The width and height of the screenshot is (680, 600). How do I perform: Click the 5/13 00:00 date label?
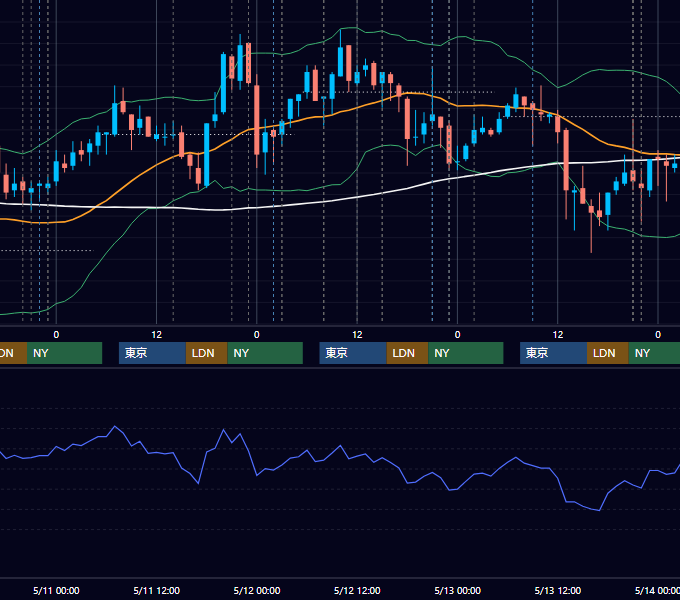tap(458, 590)
